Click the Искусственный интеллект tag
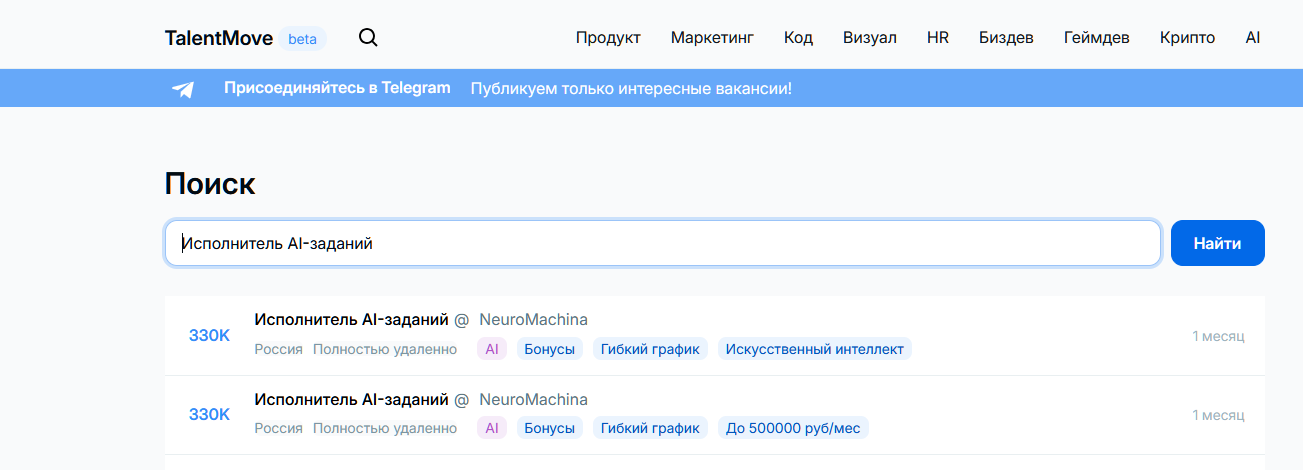 coord(814,349)
